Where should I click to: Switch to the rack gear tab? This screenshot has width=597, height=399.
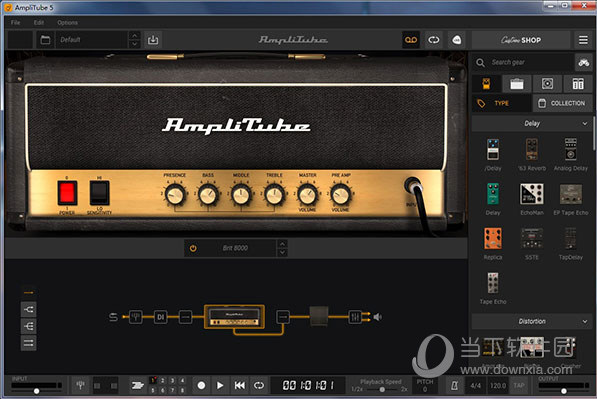point(578,84)
